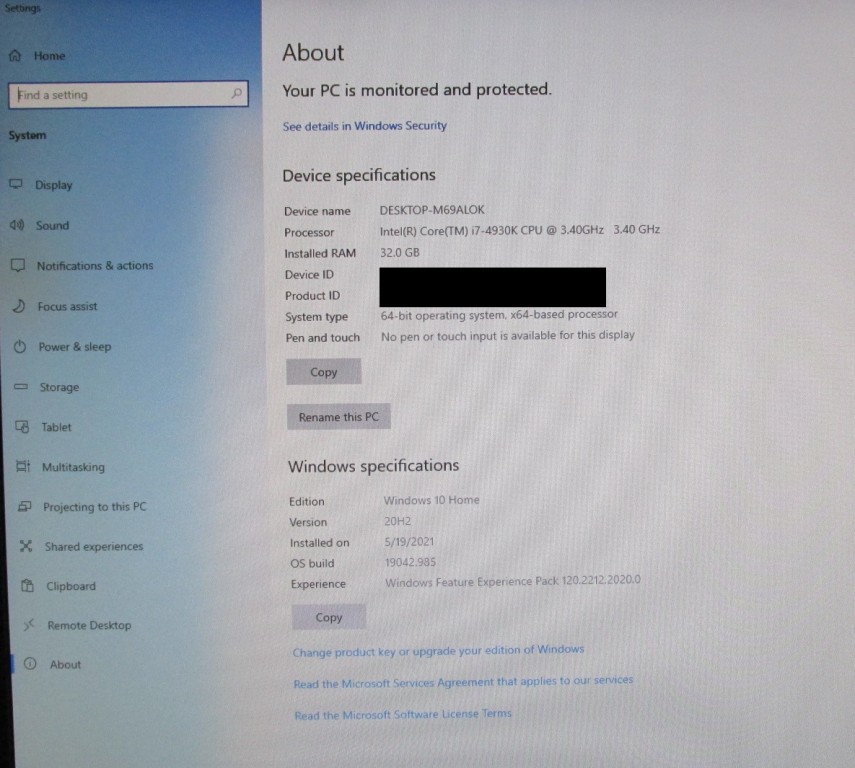Click the Display monitor icon
Screen dimensions: 855x768
[x=16, y=184]
